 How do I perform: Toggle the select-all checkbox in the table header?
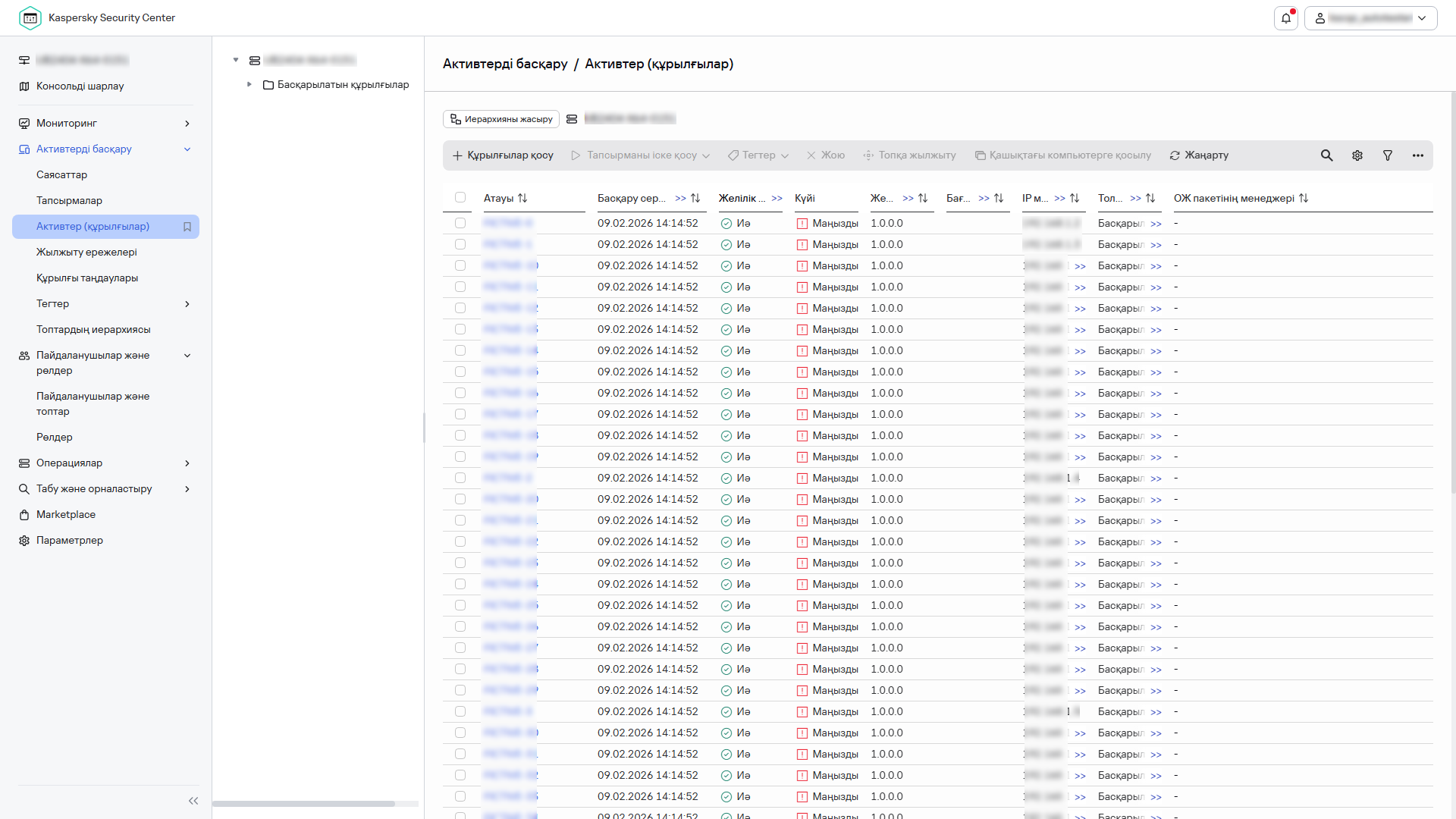[x=460, y=198]
